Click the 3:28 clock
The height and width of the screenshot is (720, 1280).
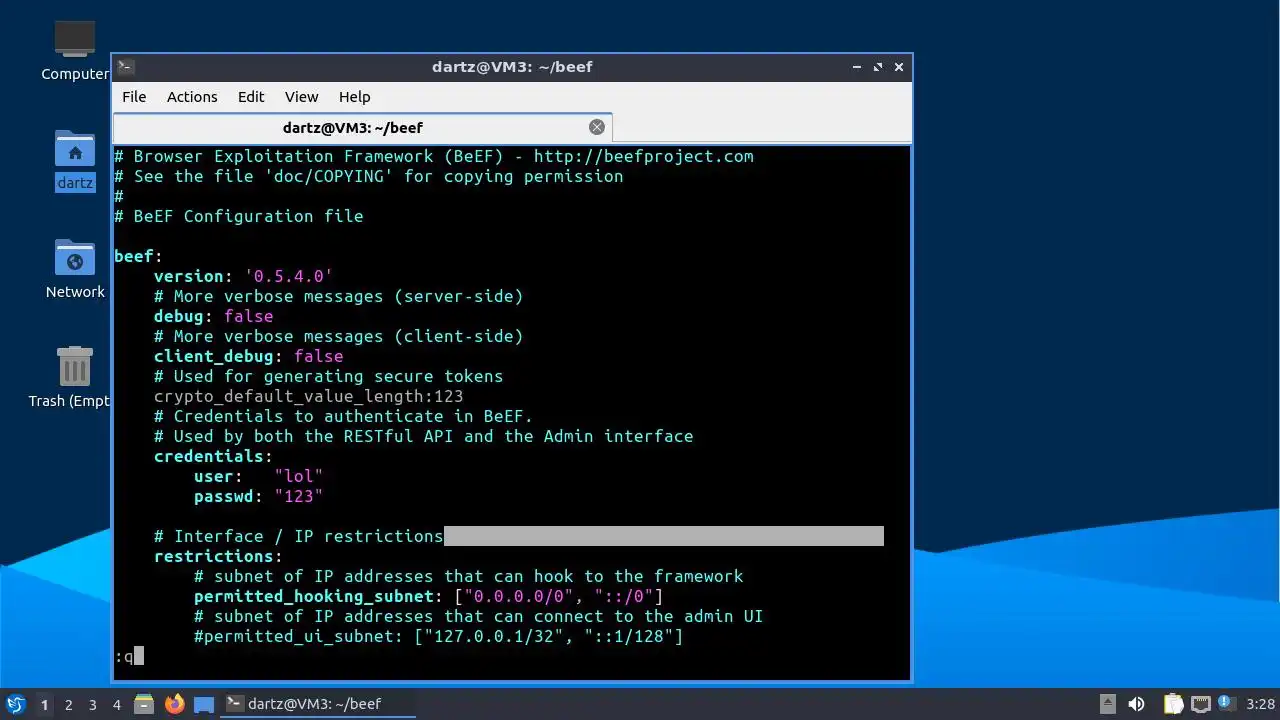click(1261, 704)
